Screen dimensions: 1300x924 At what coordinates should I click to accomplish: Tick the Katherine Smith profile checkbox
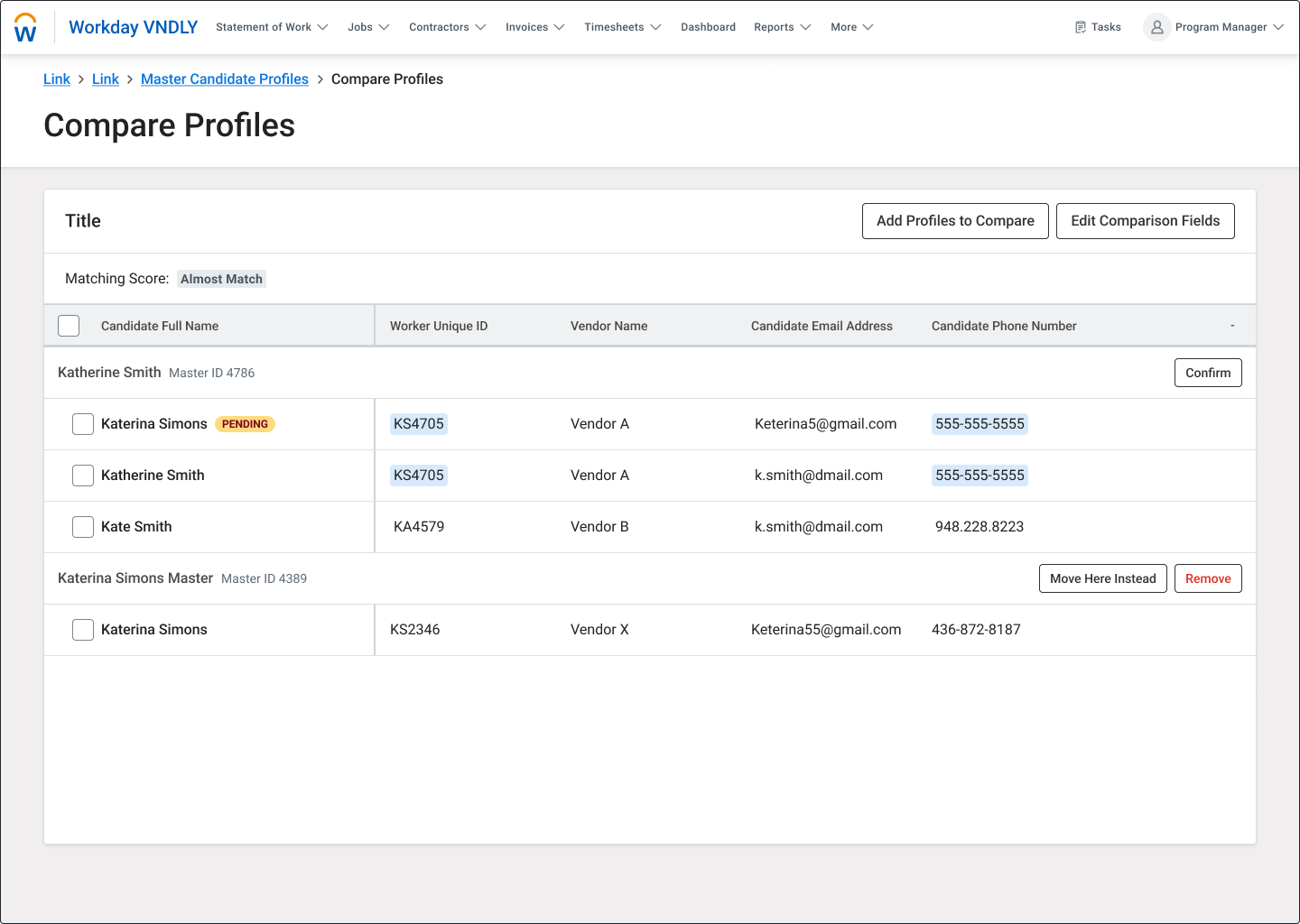click(83, 476)
